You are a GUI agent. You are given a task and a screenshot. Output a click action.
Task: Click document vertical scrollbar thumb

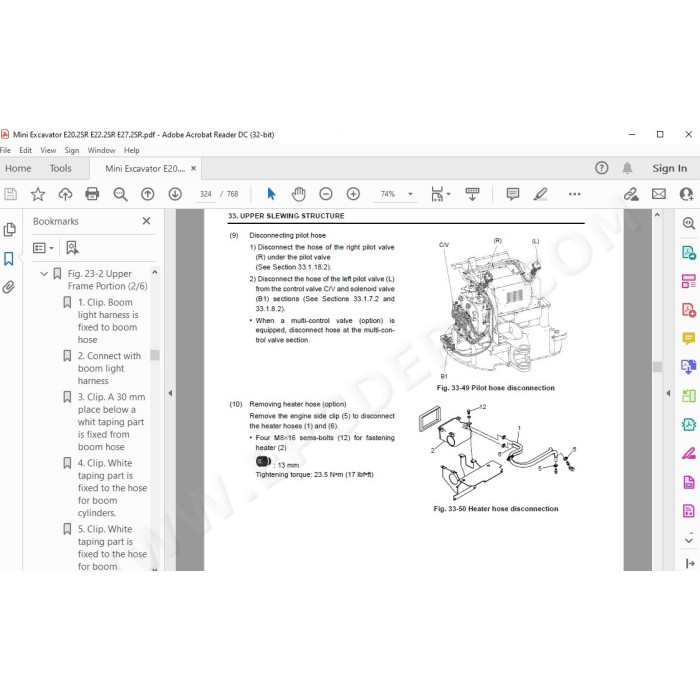[x=657, y=367]
